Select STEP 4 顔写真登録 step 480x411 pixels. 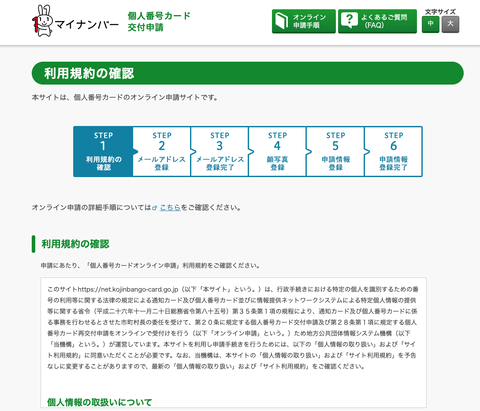(x=277, y=151)
